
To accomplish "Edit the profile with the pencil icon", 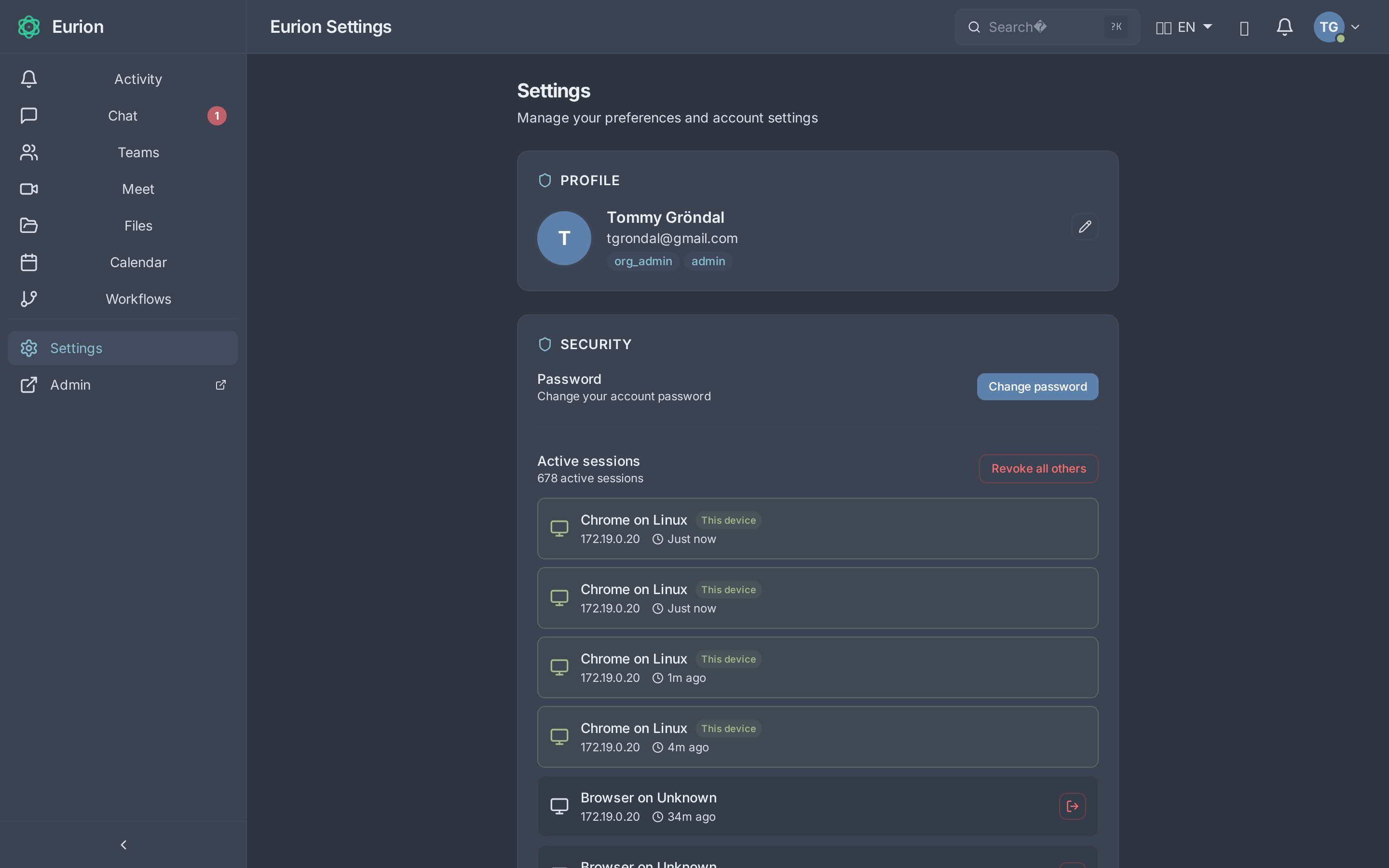I will coord(1085,226).
